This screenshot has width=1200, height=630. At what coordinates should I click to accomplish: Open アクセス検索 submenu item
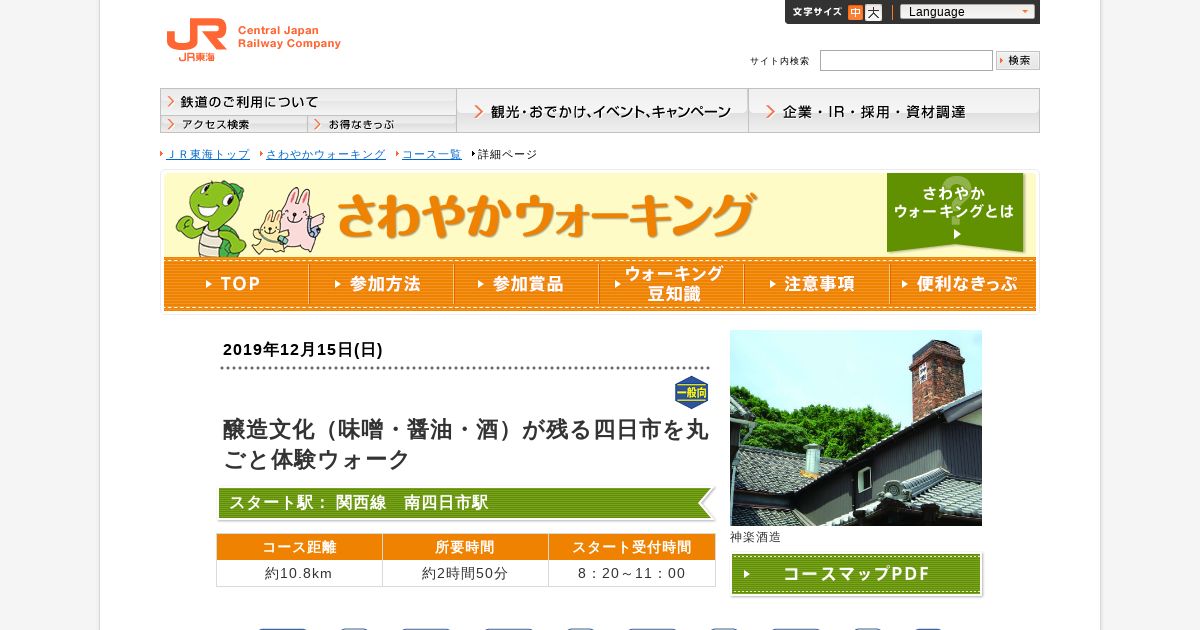tap(234, 124)
